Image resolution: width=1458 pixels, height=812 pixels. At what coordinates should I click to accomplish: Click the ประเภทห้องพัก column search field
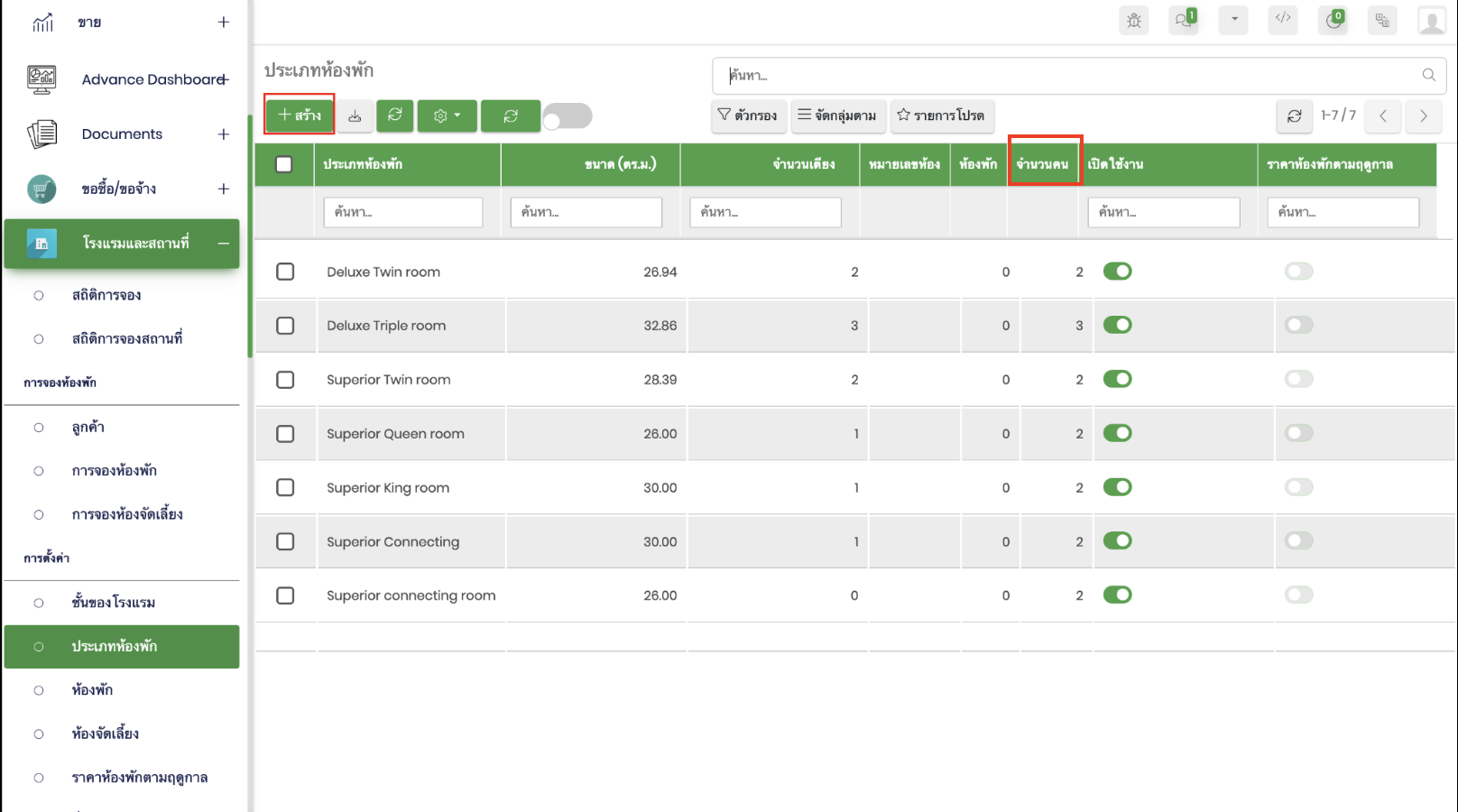point(402,212)
